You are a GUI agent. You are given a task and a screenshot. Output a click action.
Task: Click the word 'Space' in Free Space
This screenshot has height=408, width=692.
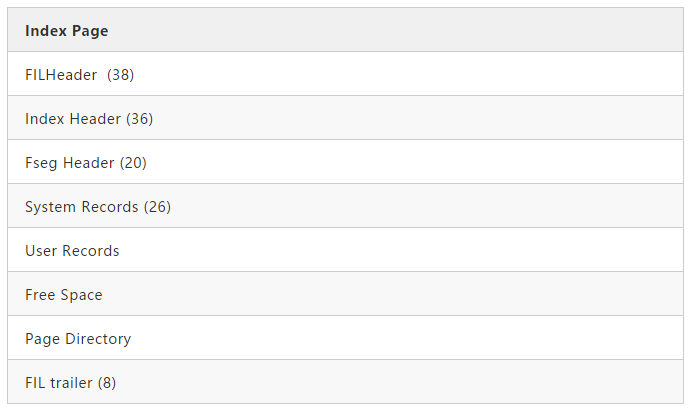pos(81,295)
